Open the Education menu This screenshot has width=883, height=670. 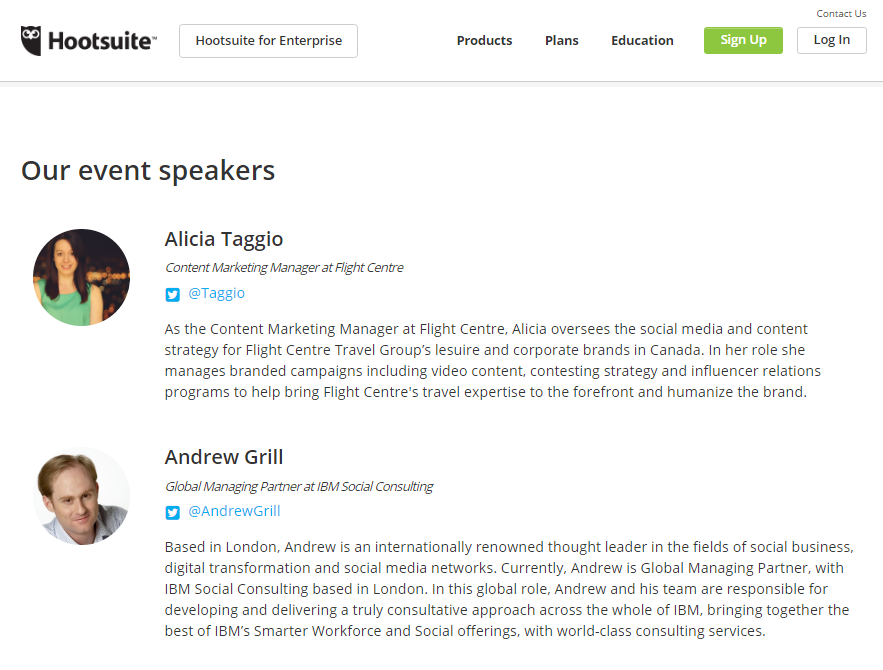642,41
